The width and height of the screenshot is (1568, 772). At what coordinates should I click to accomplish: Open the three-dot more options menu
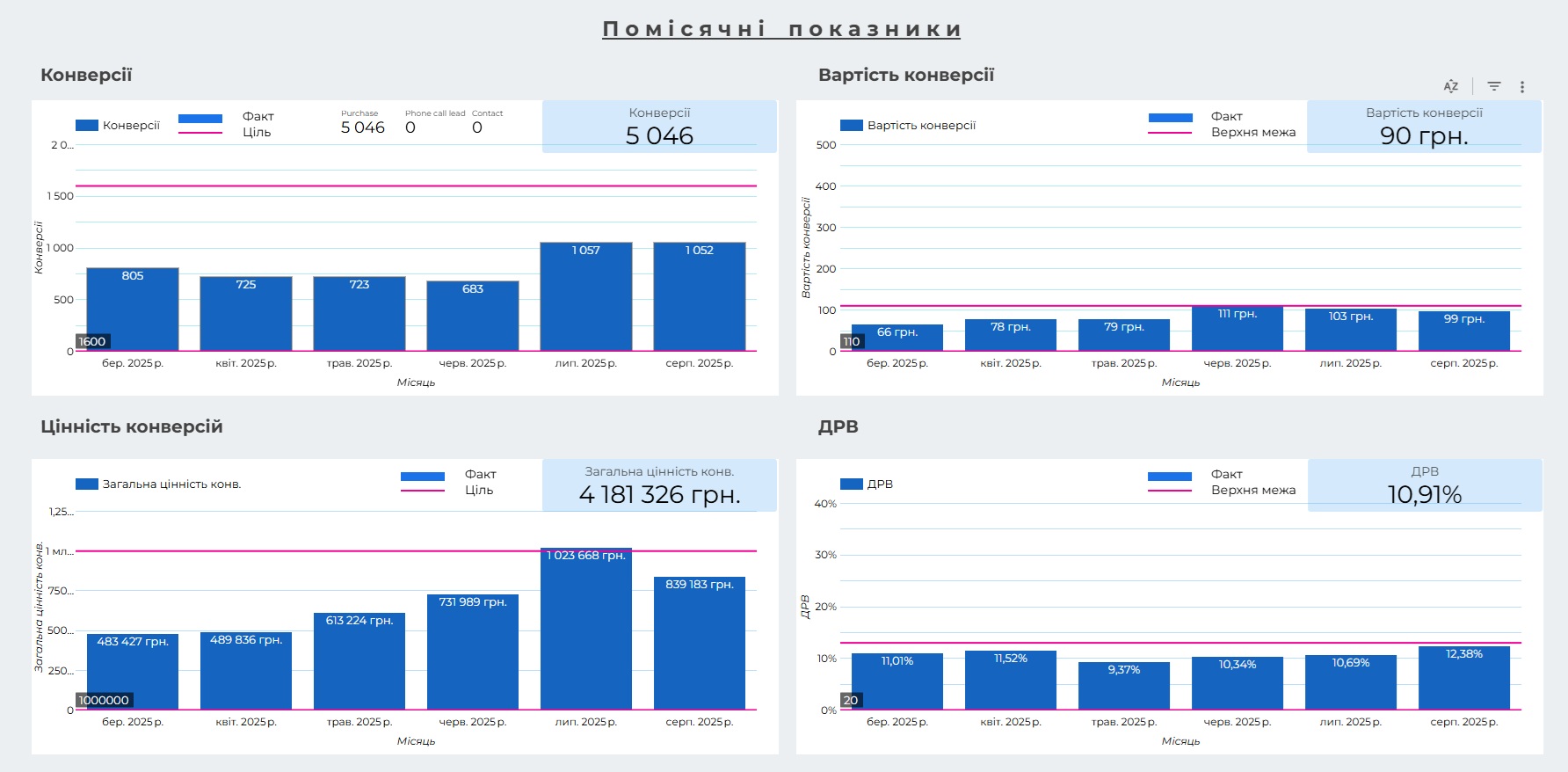click(1522, 87)
